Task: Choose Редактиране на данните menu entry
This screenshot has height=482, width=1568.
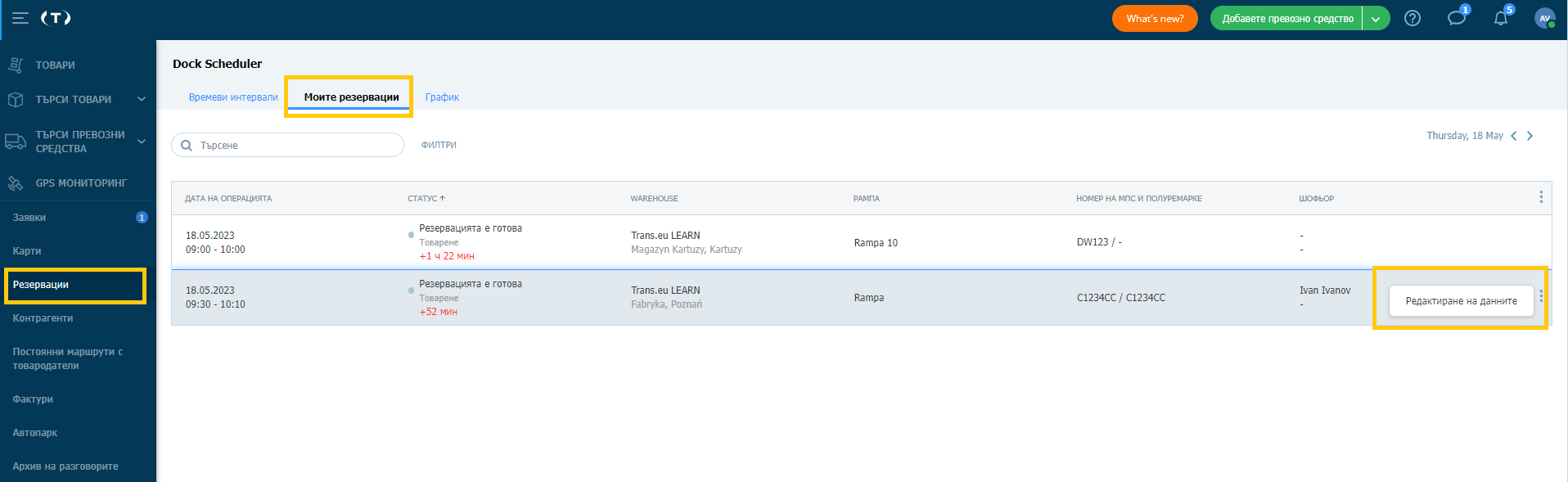Action: point(1461,301)
